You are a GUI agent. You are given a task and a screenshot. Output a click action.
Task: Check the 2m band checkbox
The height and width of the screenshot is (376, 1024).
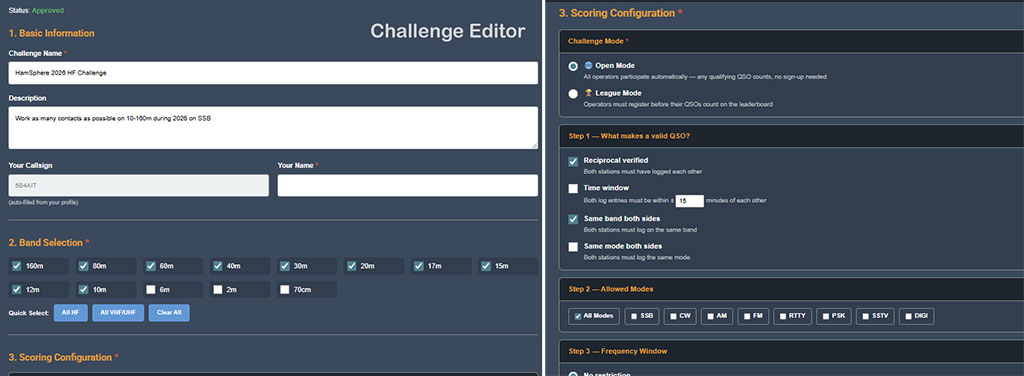[218, 289]
